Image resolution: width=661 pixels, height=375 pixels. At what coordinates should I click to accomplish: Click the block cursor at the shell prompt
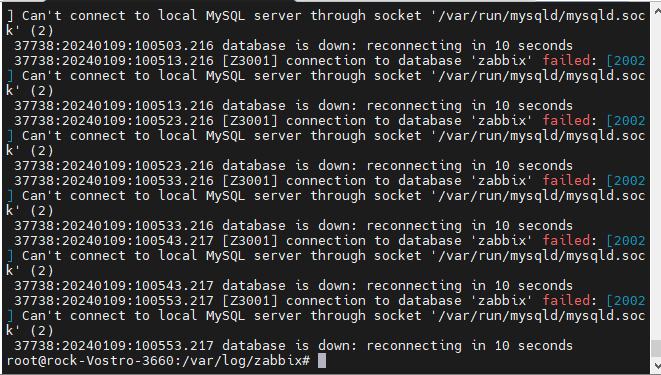tap(322, 361)
